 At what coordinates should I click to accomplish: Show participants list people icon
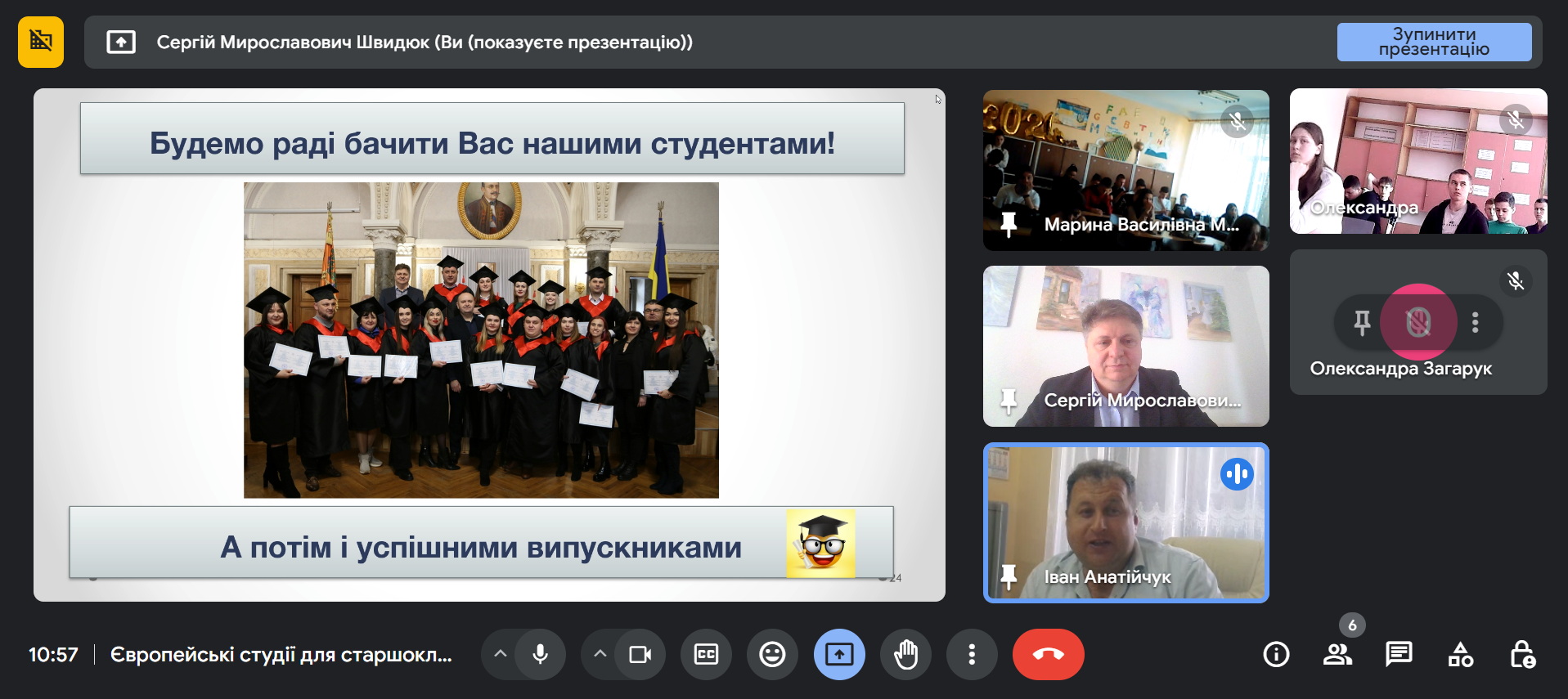click(1338, 654)
